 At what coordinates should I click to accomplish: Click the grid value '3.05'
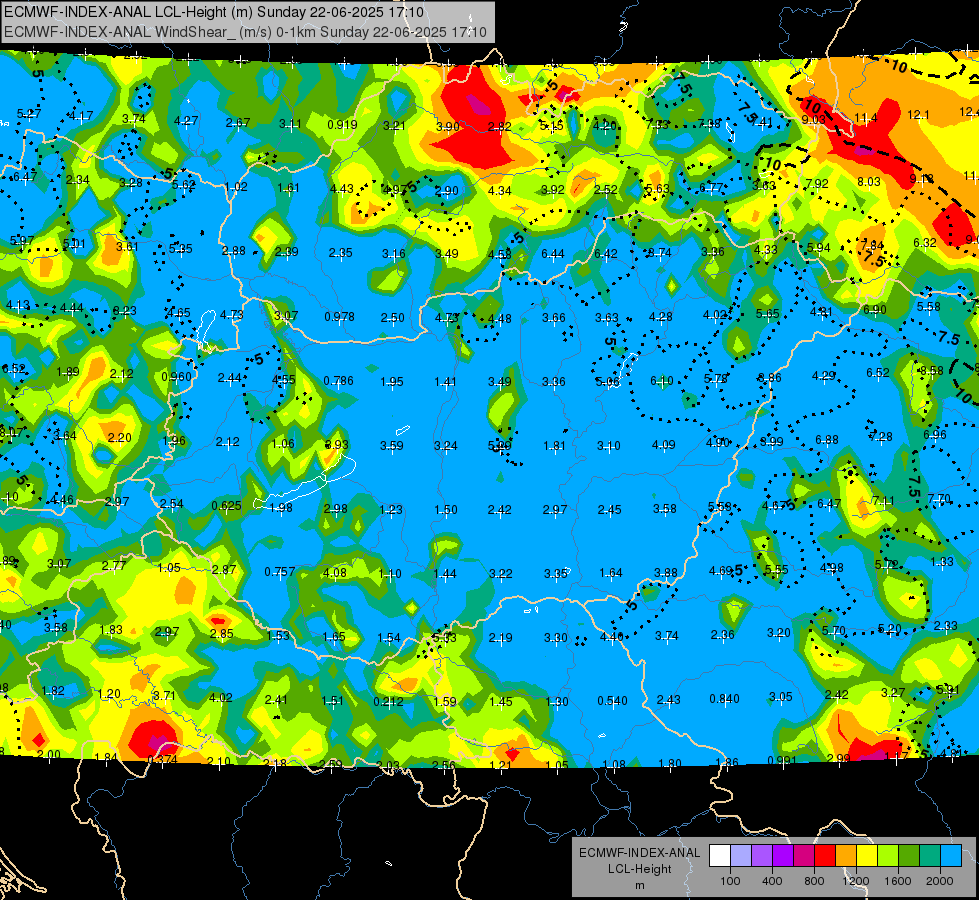(780, 697)
